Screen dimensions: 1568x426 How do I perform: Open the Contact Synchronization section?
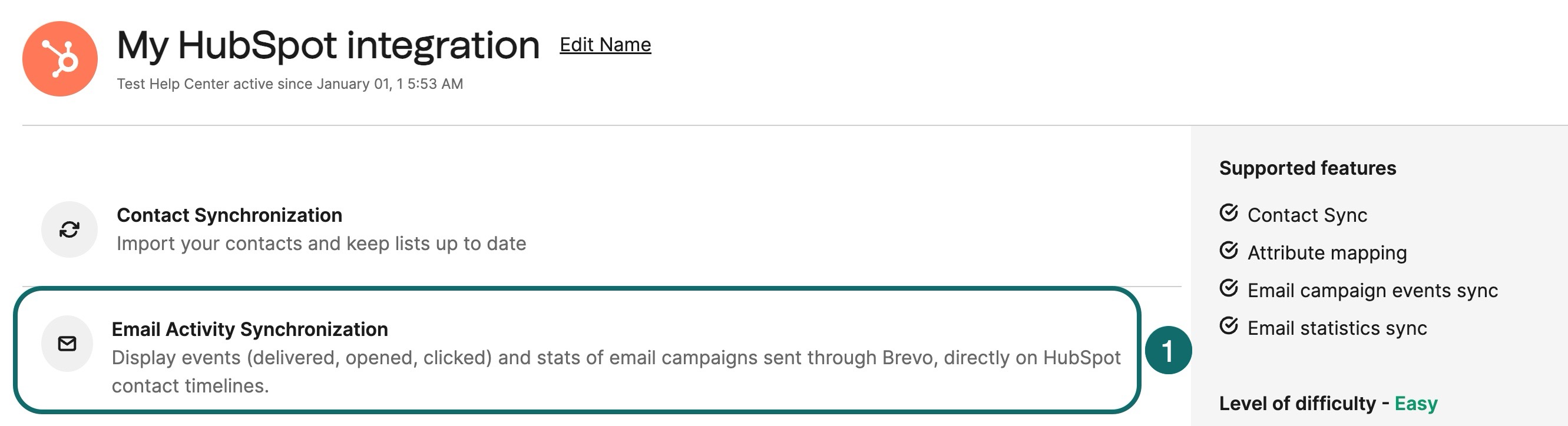[230, 215]
